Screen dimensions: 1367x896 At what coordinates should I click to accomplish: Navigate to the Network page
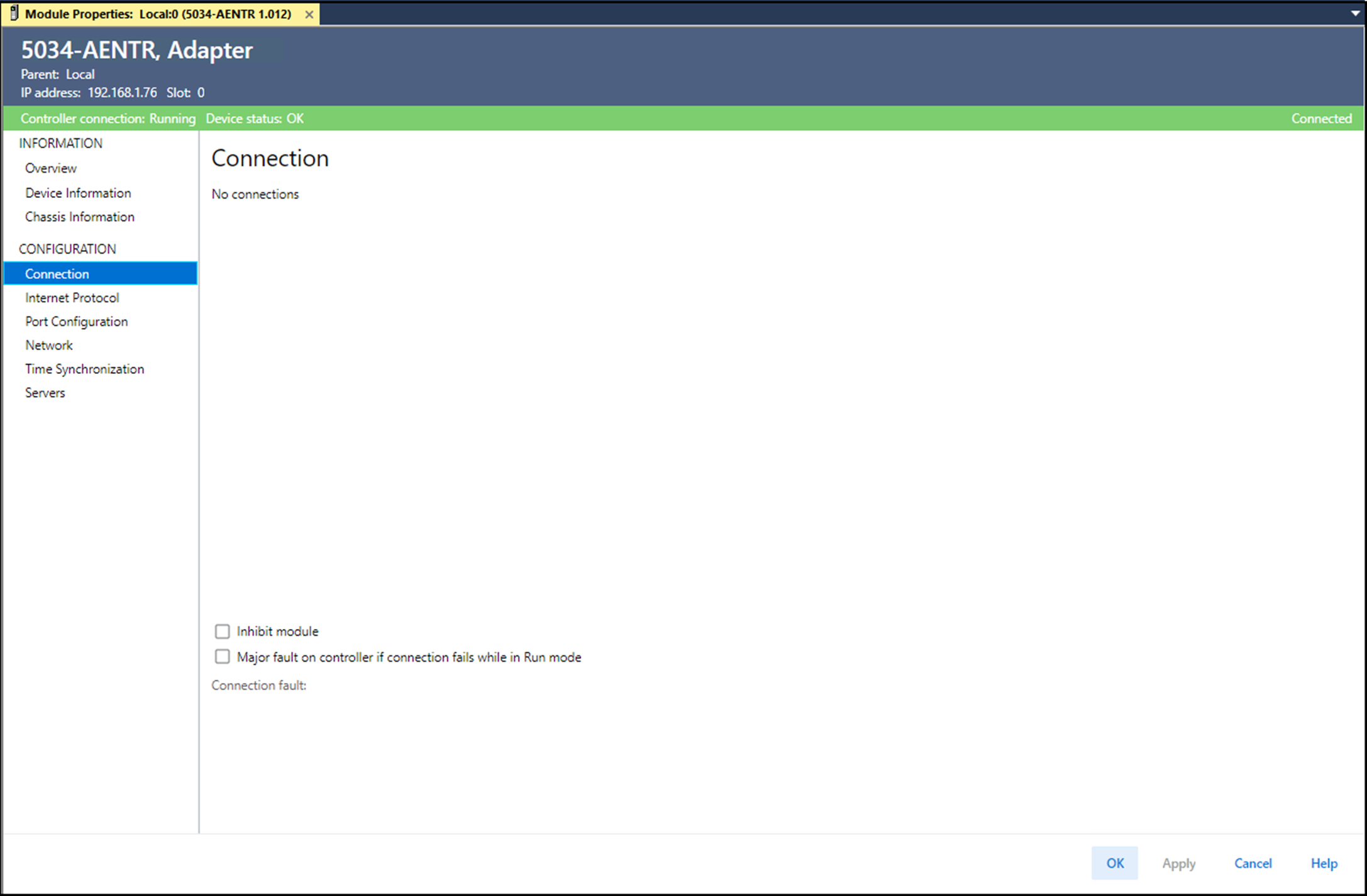(49, 346)
